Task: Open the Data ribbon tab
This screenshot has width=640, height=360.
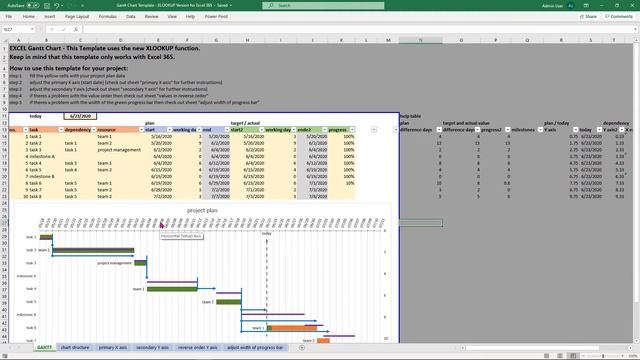Action: point(131,16)
